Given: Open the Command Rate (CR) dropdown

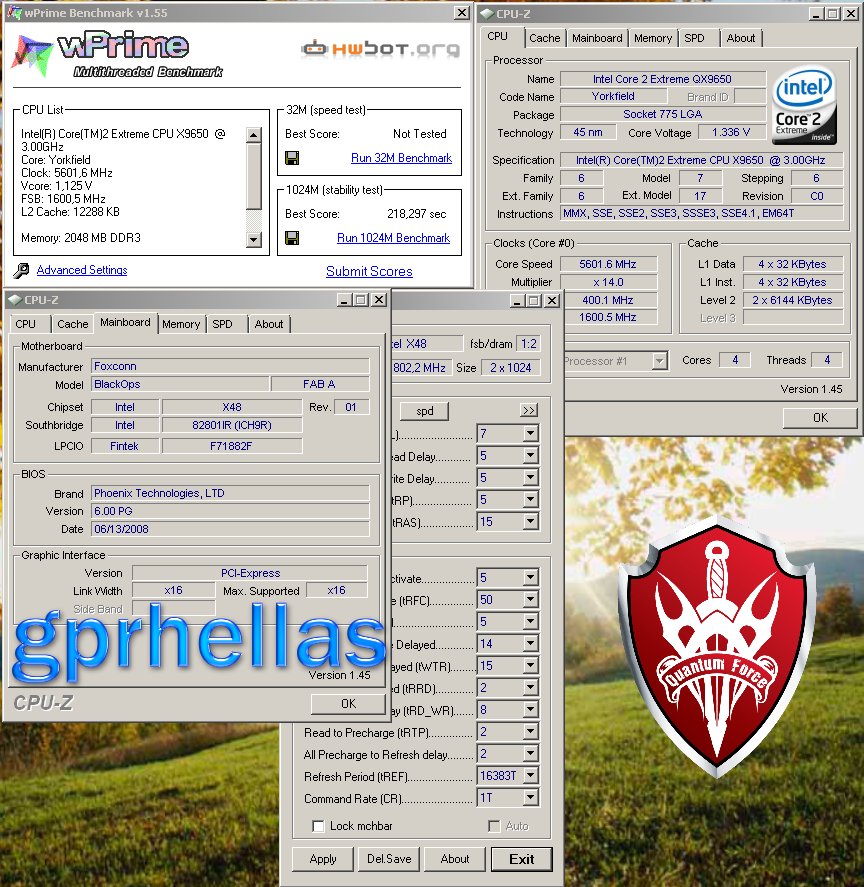Looking at the screenshot, I should 530,798.
